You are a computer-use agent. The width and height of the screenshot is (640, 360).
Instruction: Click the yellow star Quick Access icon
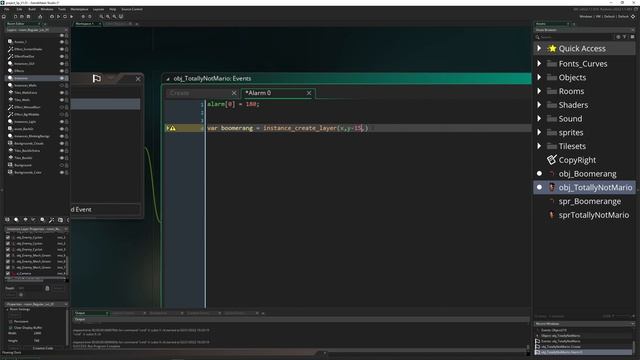552,49
